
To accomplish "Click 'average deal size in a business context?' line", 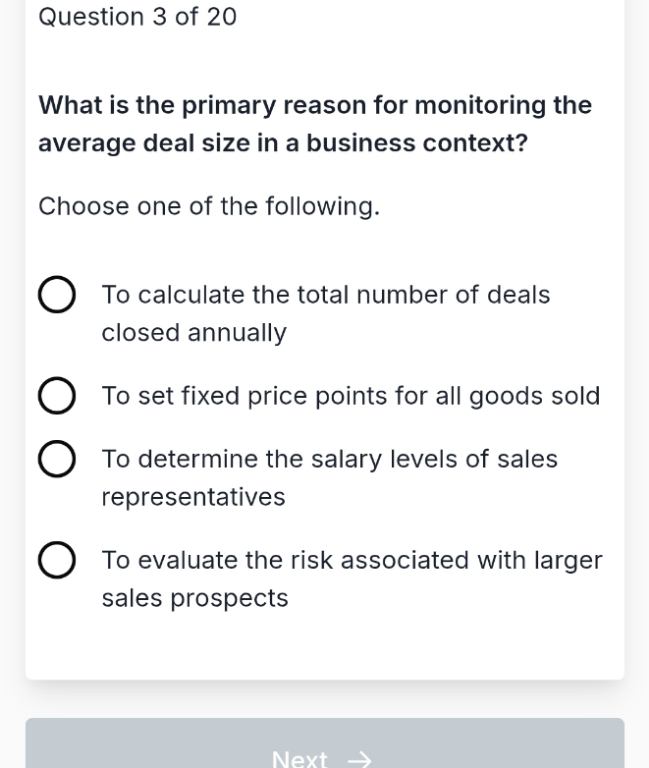I will (283, 144).
